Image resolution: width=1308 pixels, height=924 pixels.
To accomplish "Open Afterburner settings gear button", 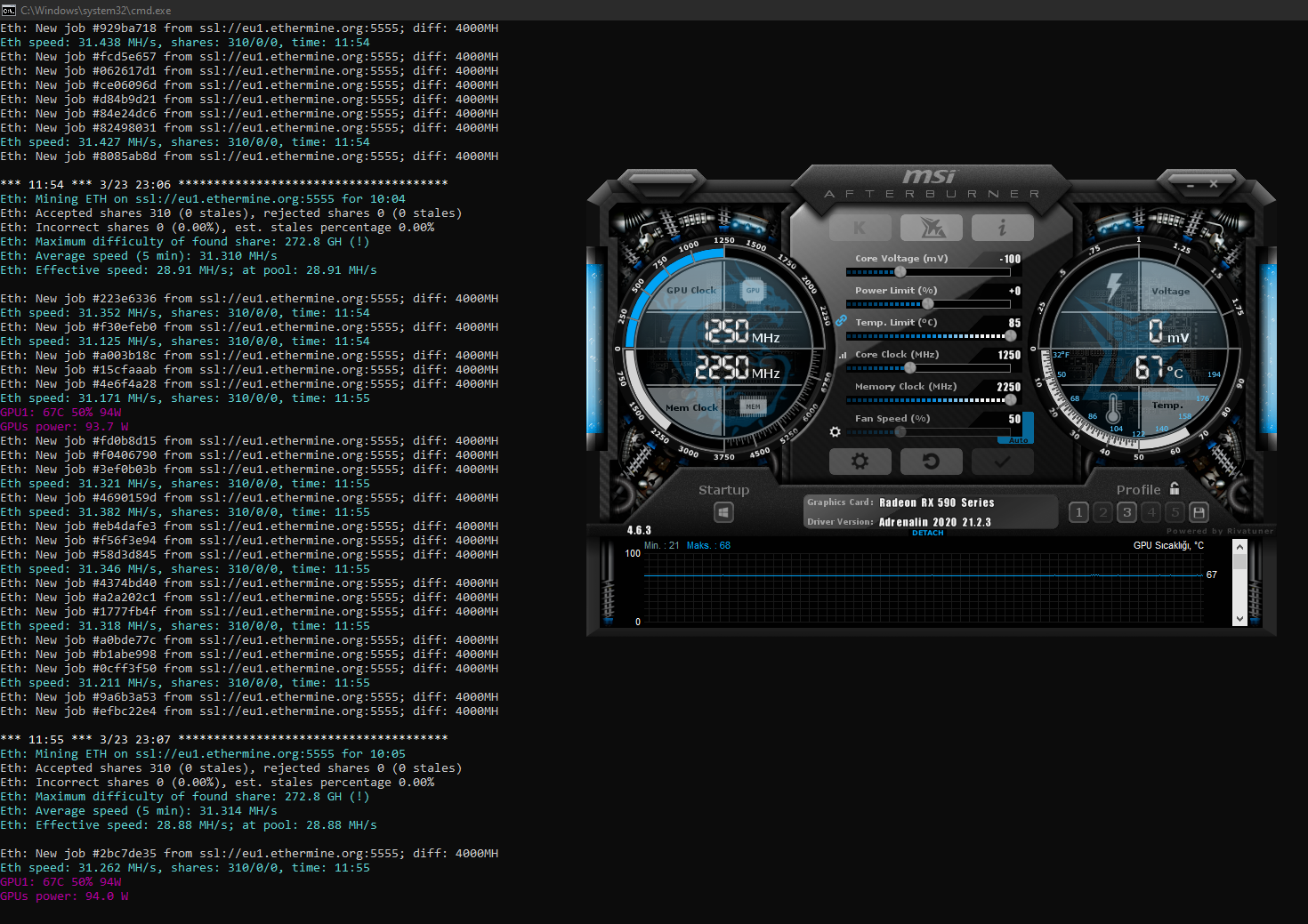I will [x=860, y=461].
